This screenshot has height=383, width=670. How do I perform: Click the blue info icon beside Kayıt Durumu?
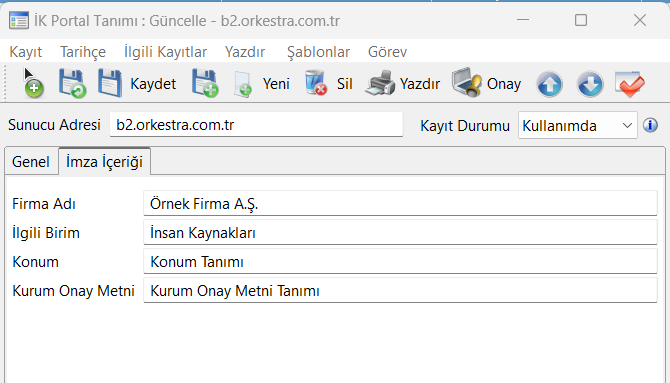click(x=650, y=125)
